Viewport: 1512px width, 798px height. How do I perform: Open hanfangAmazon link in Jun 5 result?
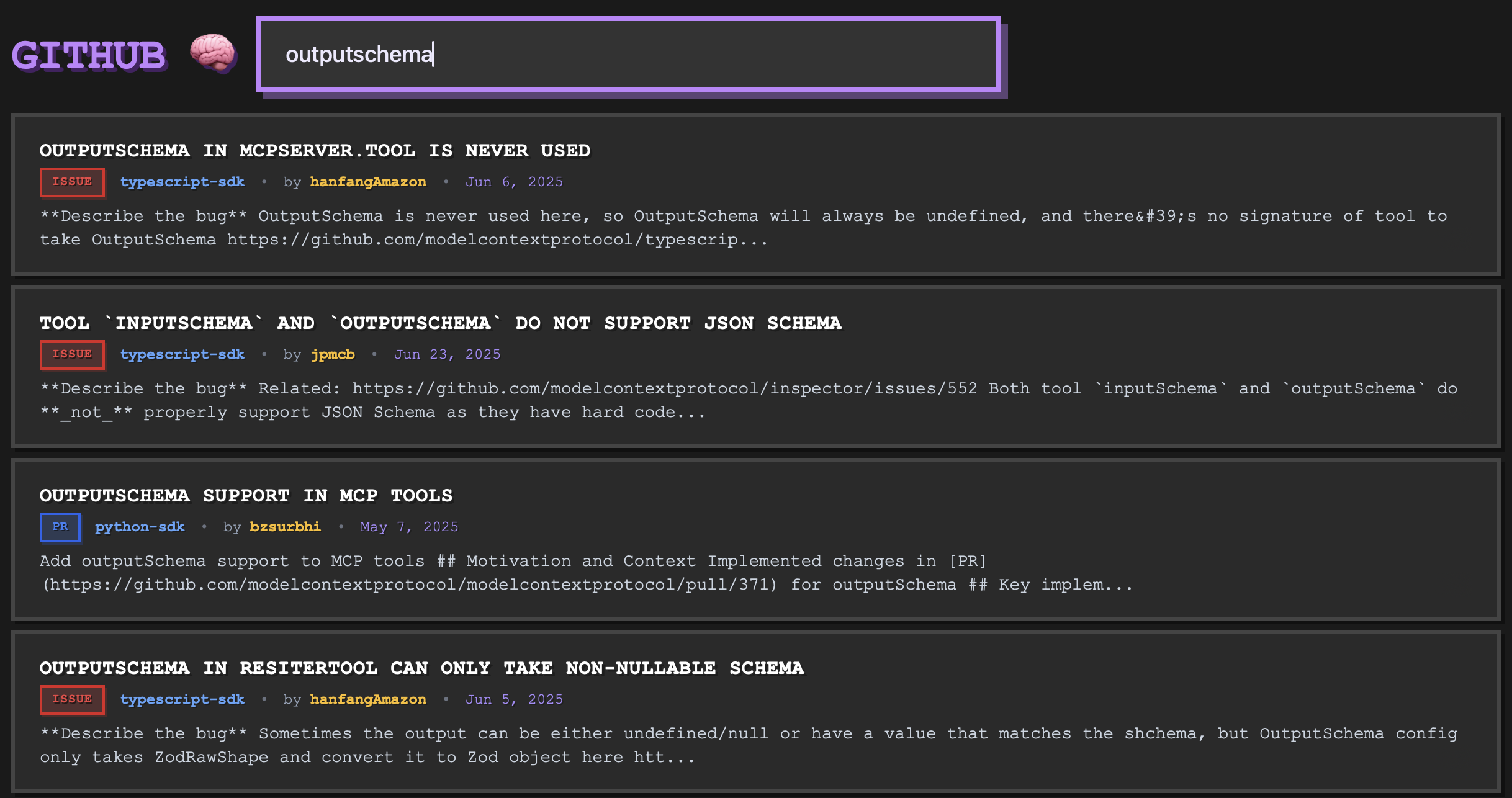[x=367, y=699]
